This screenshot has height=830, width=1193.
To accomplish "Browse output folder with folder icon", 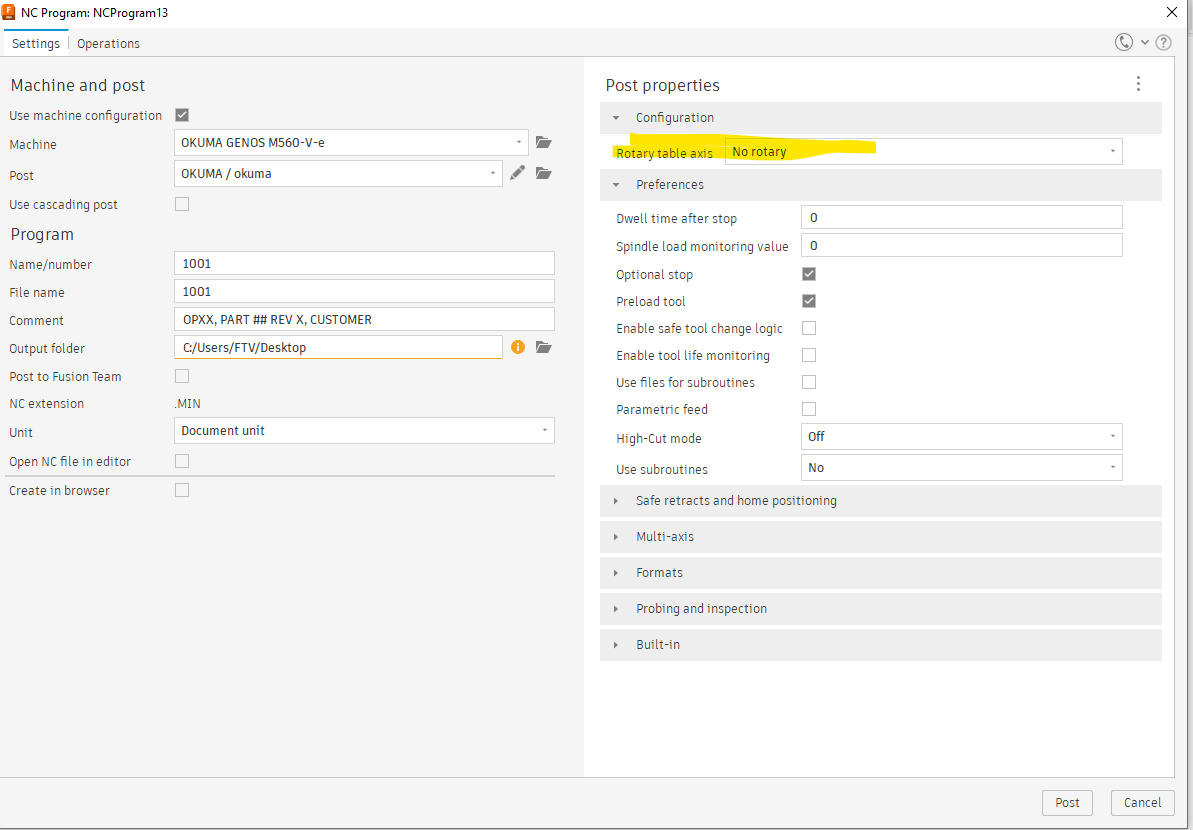I will (x=543, y=347).
